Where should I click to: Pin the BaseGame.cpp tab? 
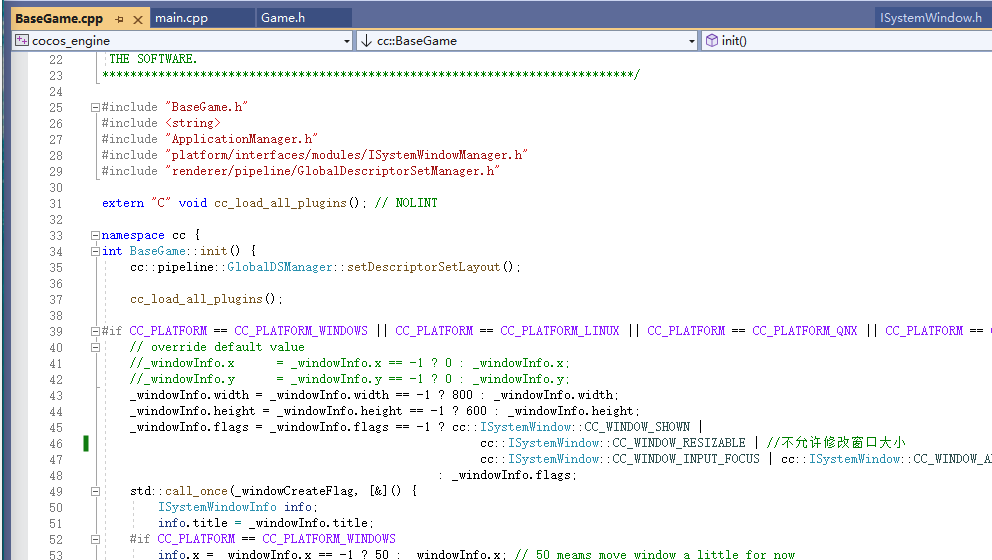click(x=120, y=19)
